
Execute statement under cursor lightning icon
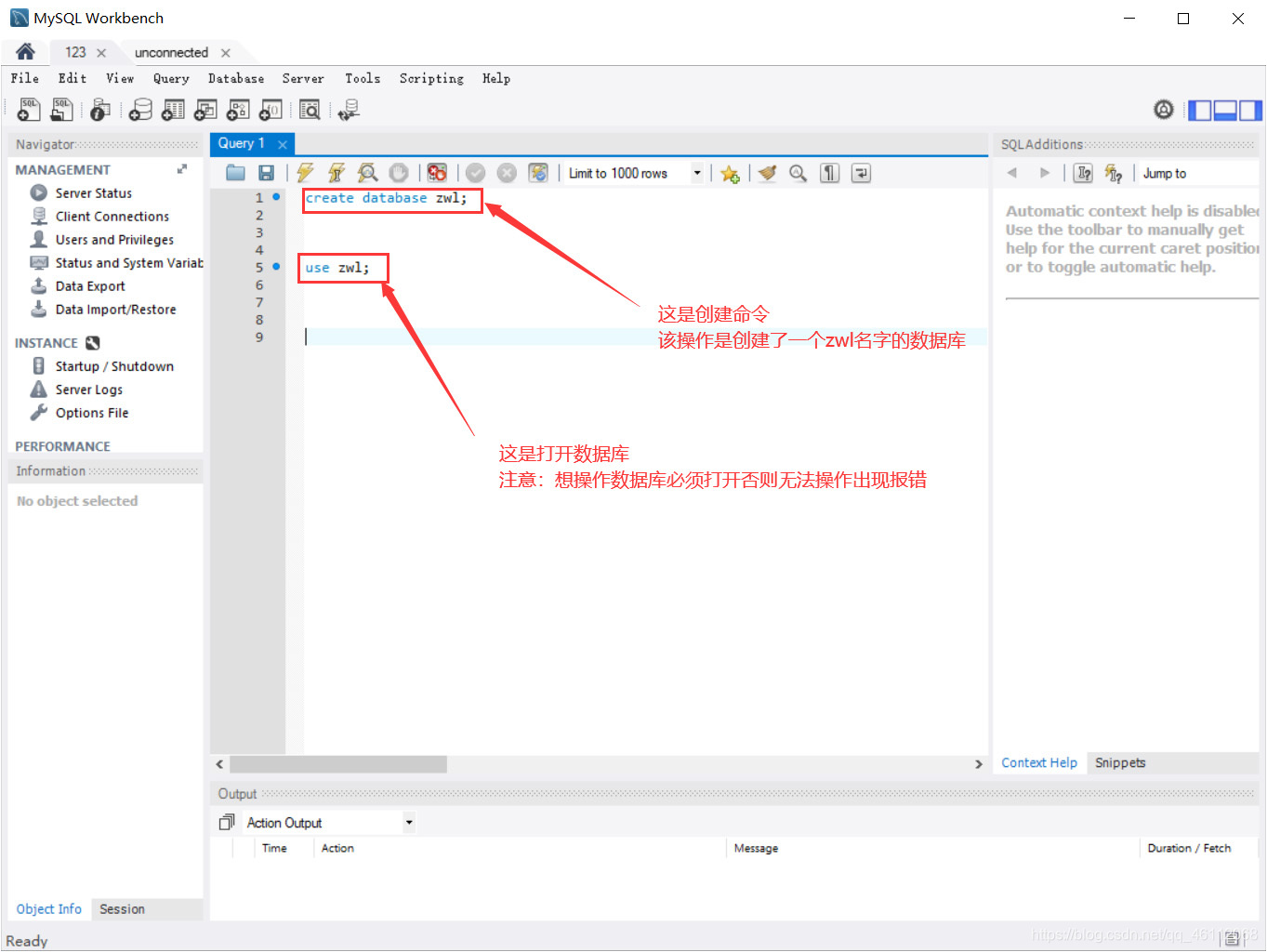(x=337, y=173)
